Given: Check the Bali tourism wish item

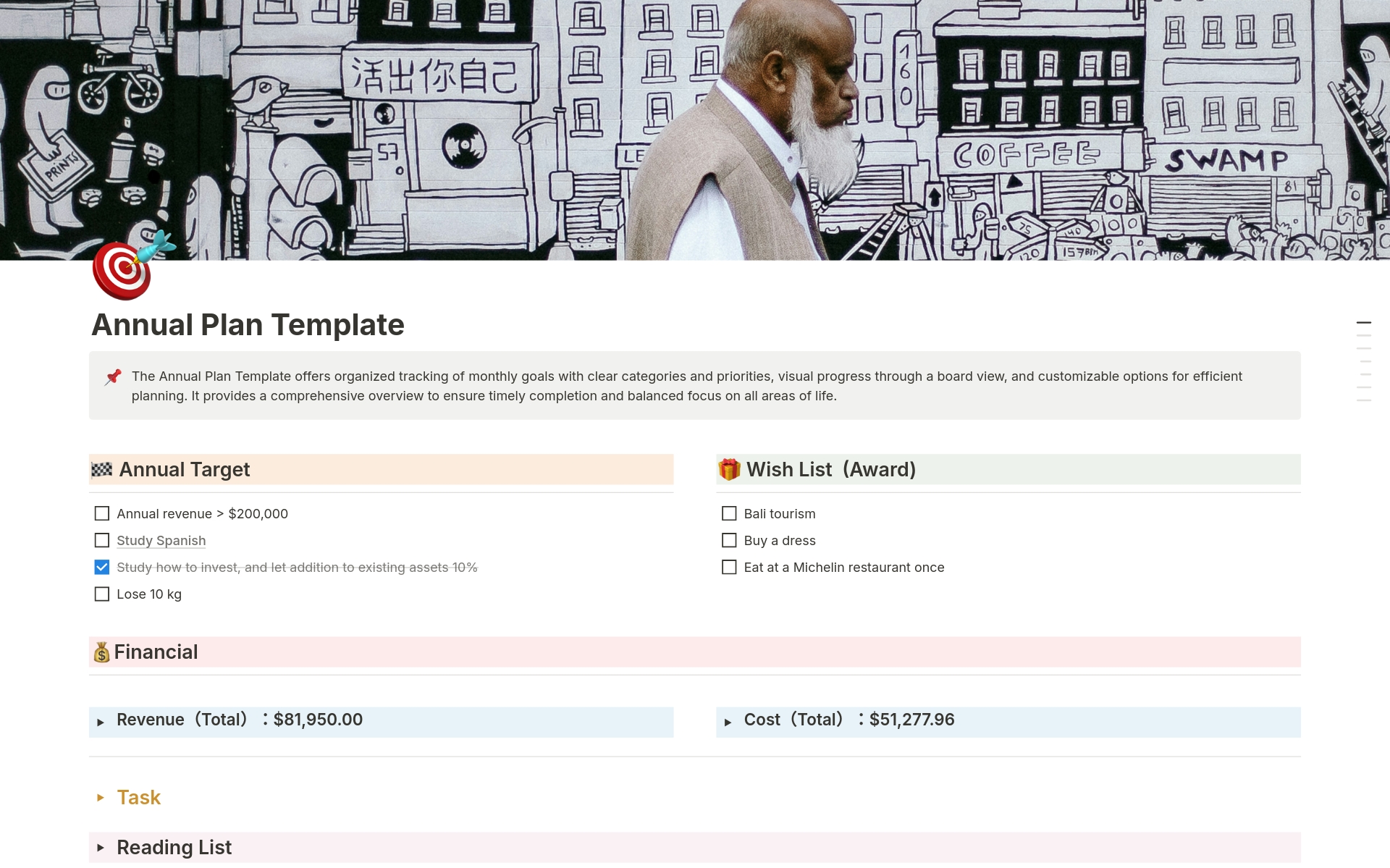Looking at the screenshot, I should [x=729, y=514].
